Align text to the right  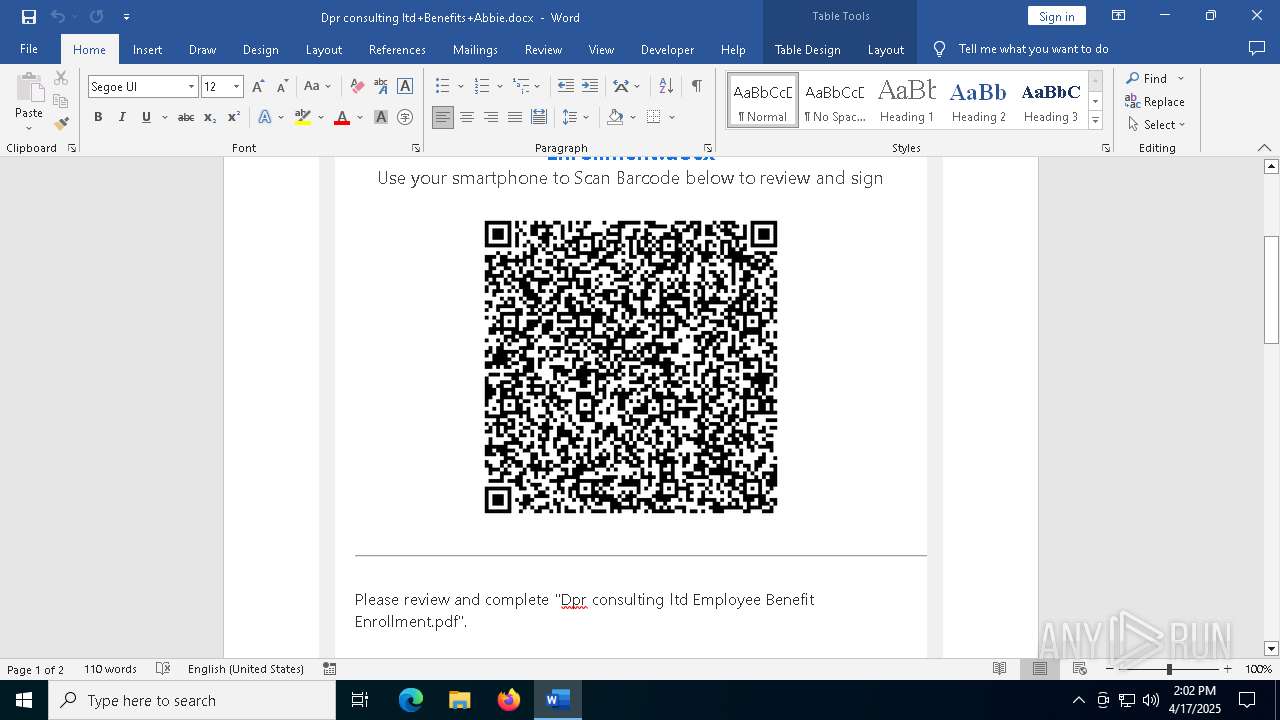point(491,117)
